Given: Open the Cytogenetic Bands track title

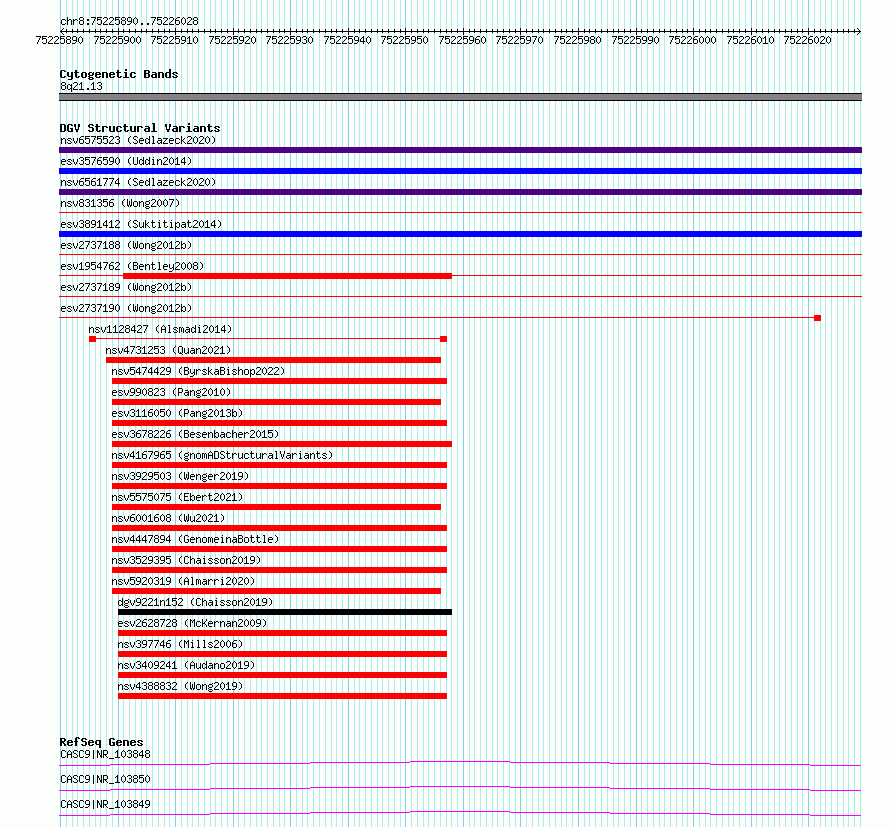Looking at the screenshot, I should 119,74.
